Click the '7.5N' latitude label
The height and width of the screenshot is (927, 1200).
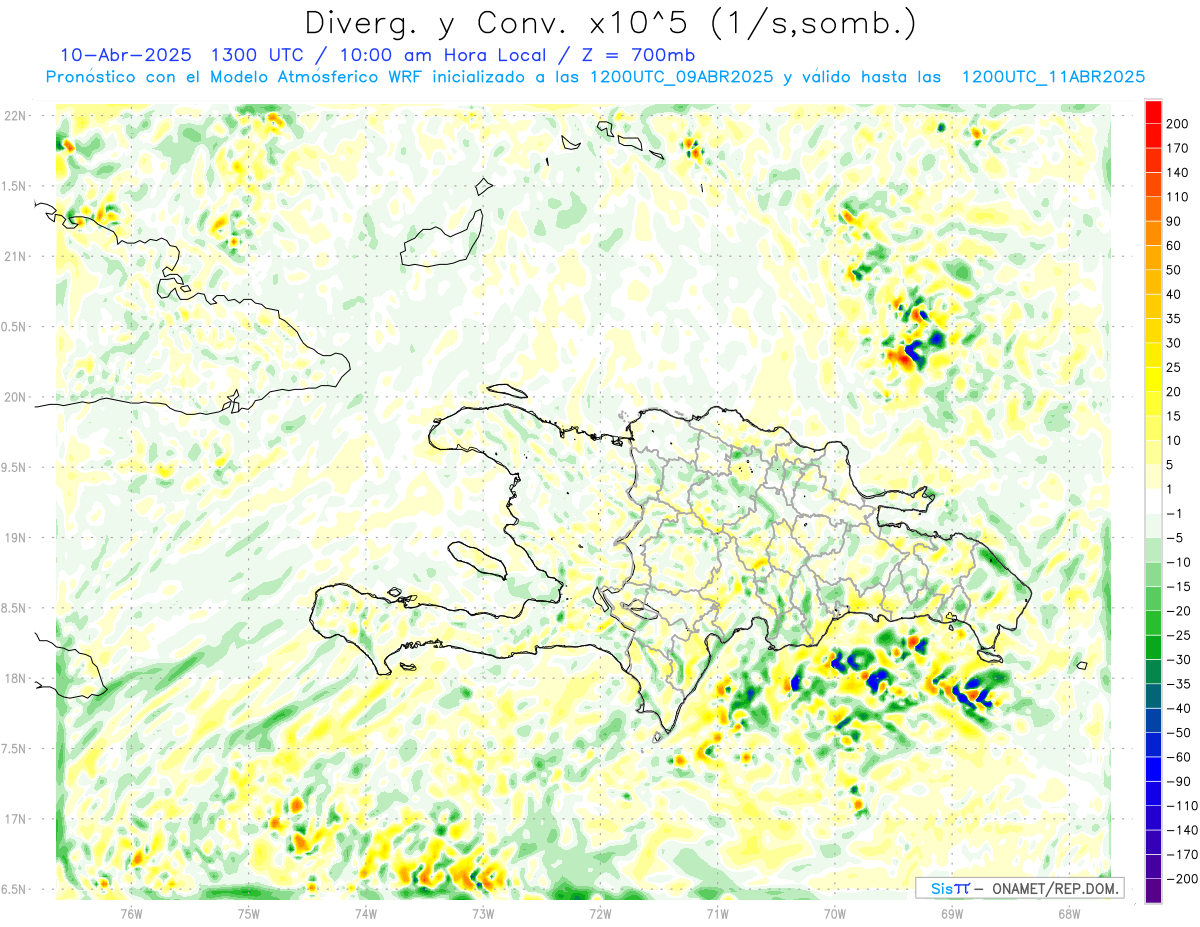coord(14,749)
